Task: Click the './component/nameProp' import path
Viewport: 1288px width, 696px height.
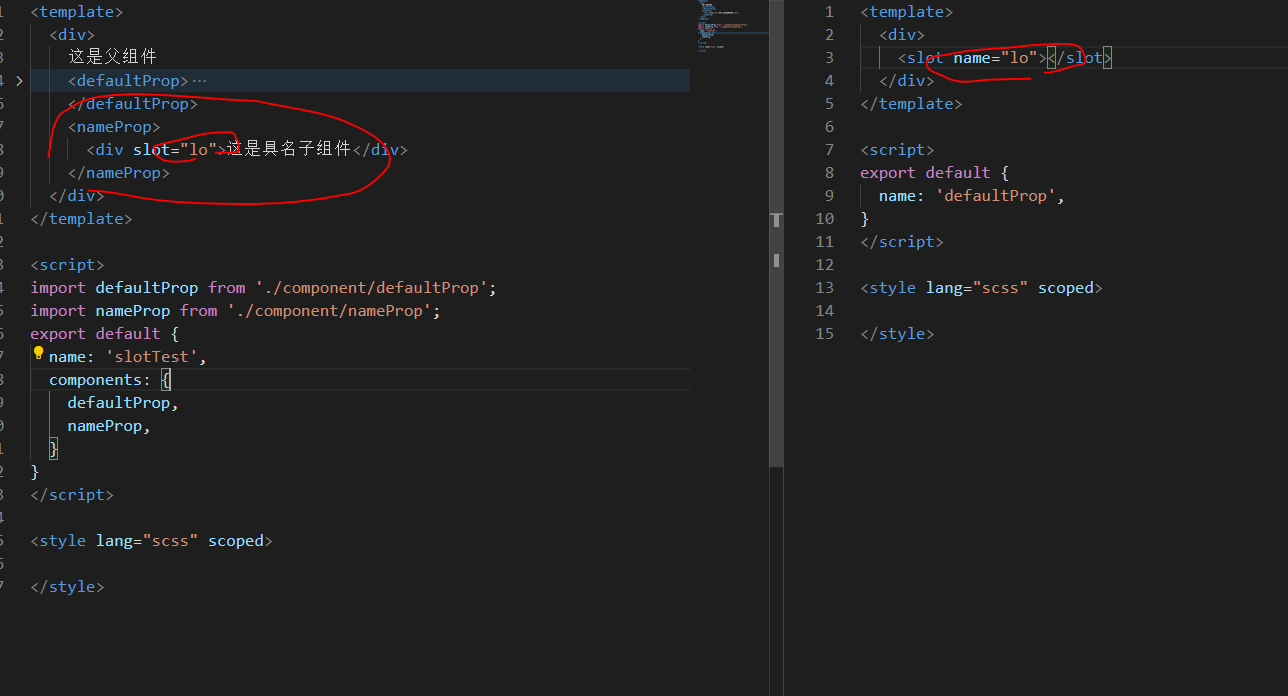Action: coord(329,311)
